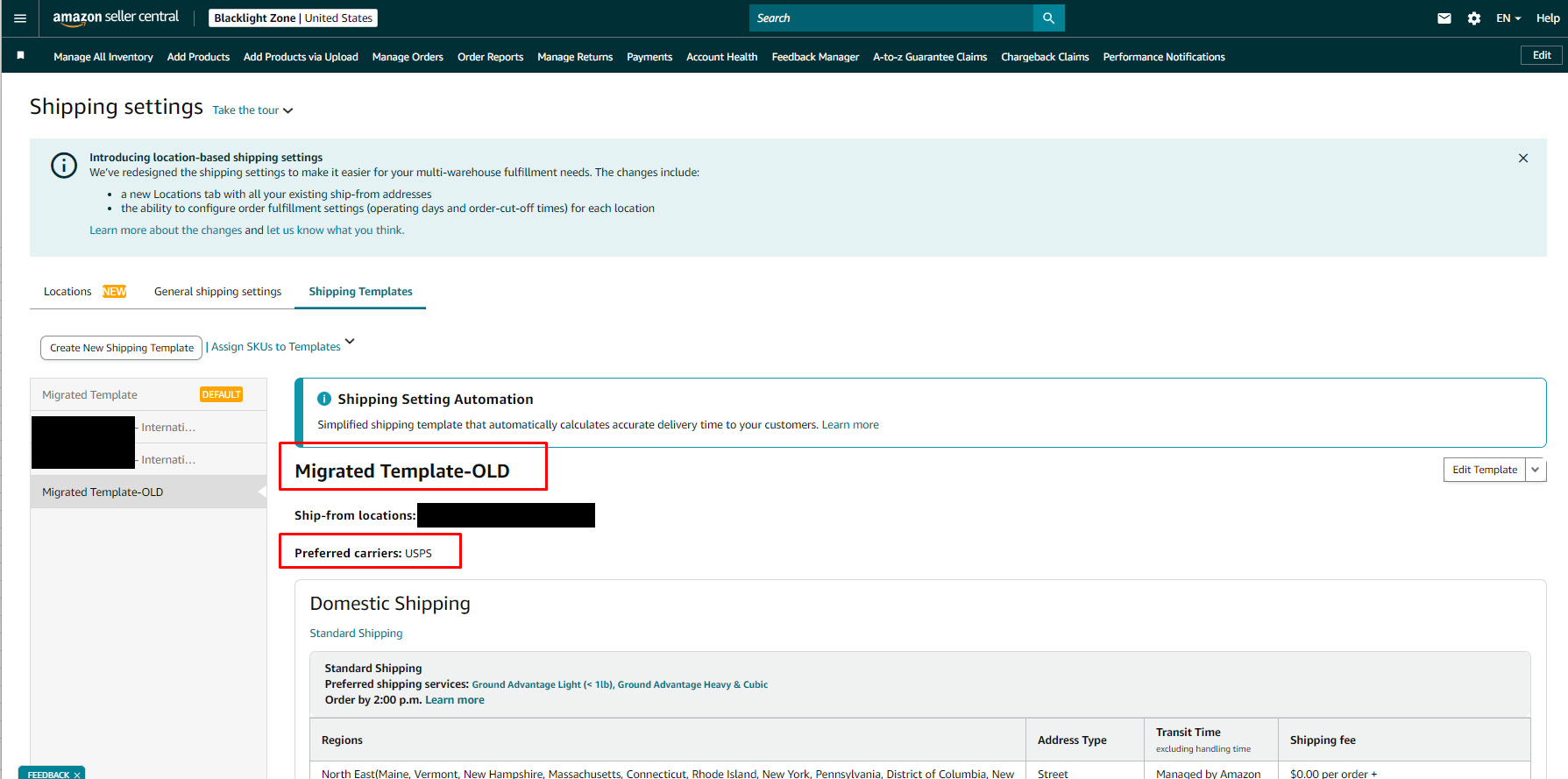1568x779 pixels.
Task: Click the blue info circle icon
Action: (x=64, y=165)
